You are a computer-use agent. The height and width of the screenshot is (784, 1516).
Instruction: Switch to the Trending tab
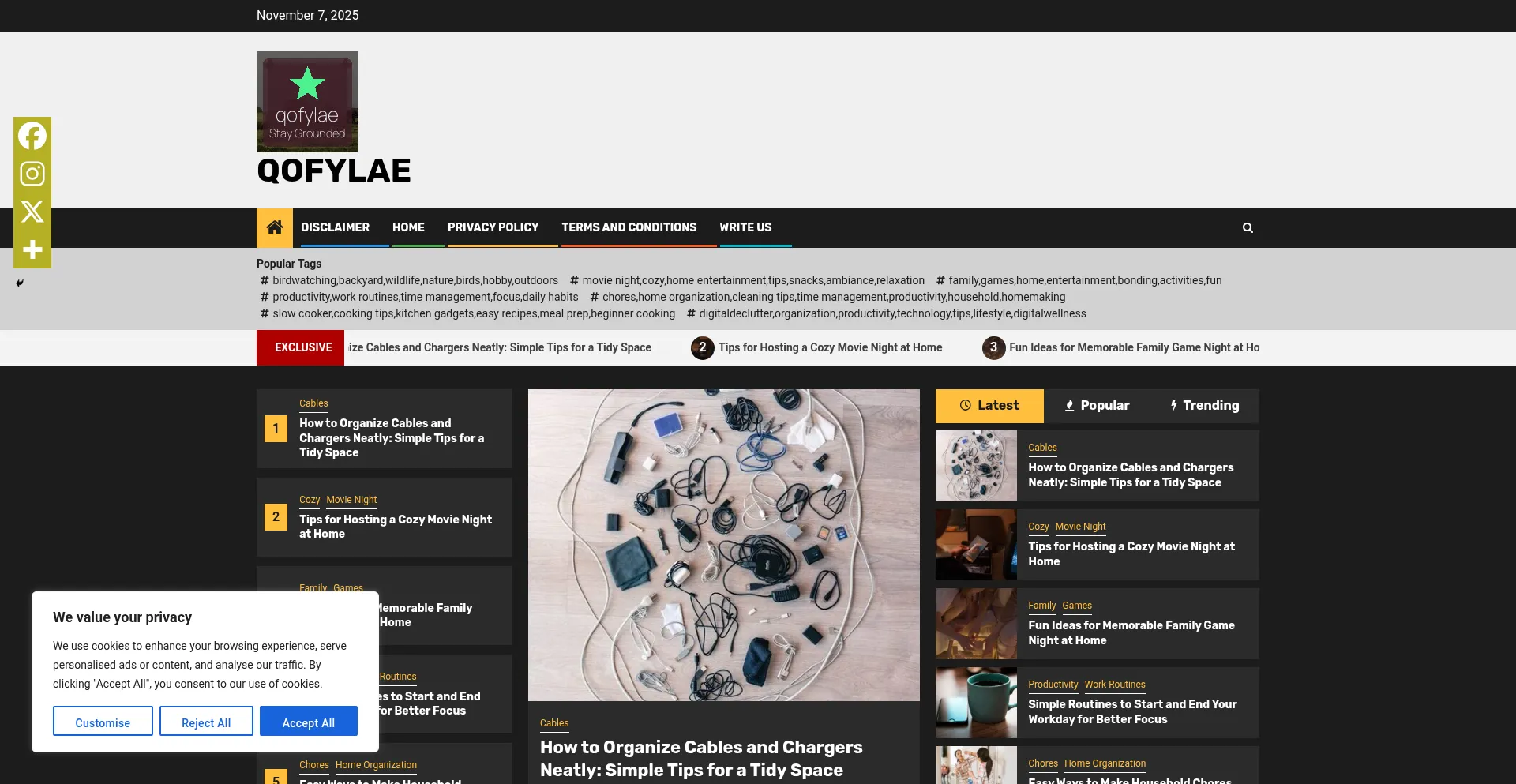click(1205, 406)
